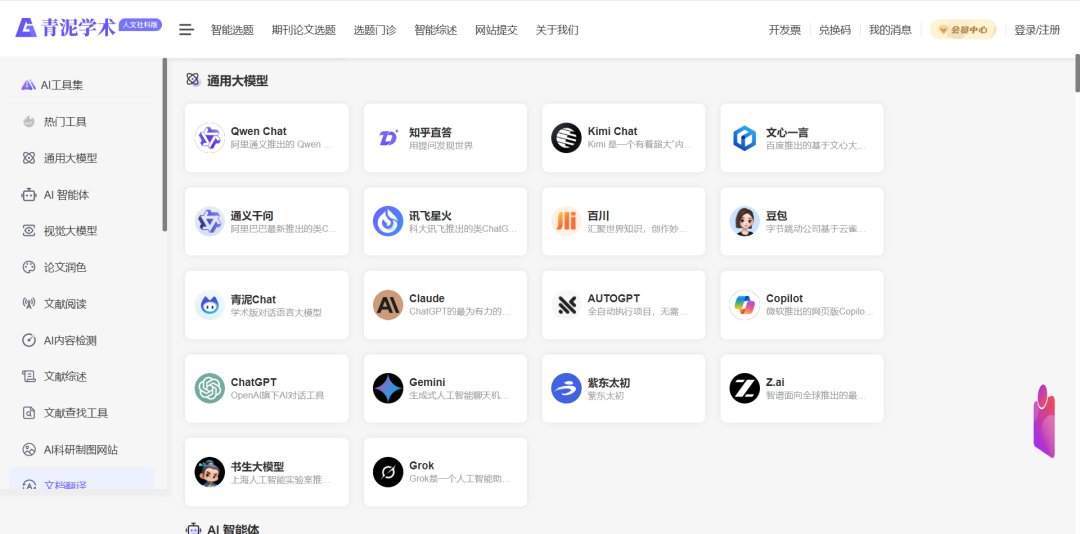
Task: Click the Qwen Chat logo icon
Action: [210, 138]
